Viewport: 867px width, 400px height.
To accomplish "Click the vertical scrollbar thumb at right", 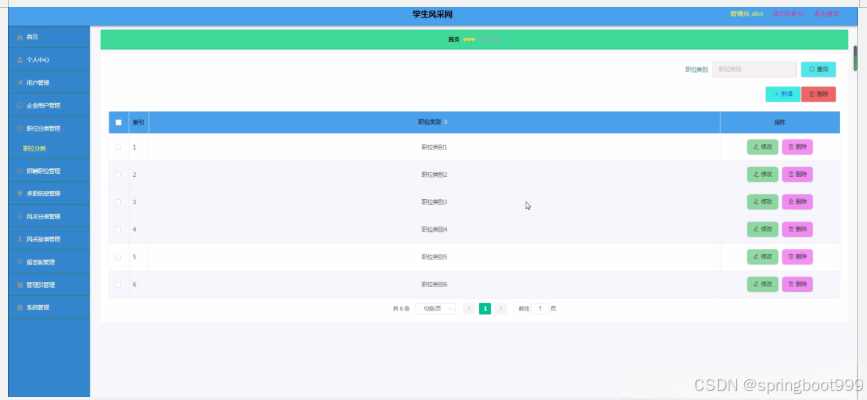I will [855, 58].
